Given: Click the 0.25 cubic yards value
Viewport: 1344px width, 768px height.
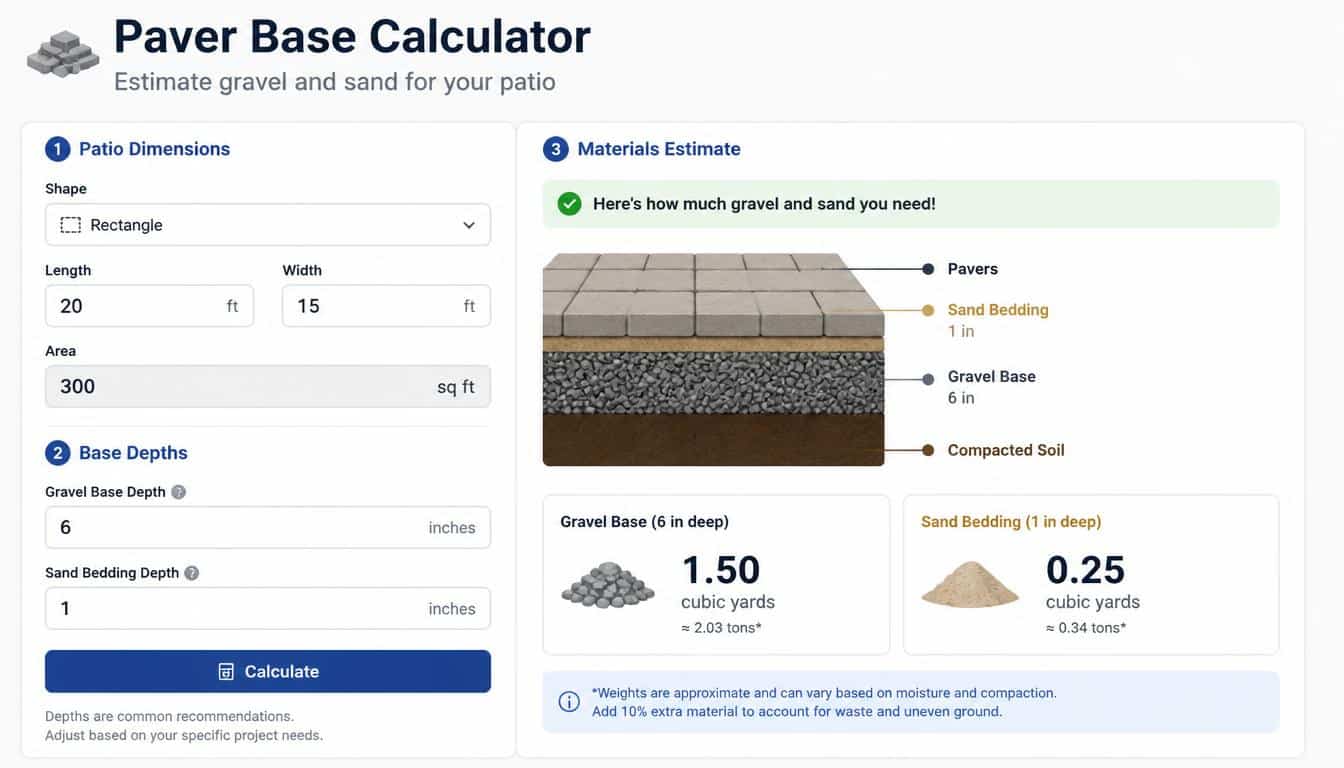Looking at the screenshot, I should (1085, 570).
